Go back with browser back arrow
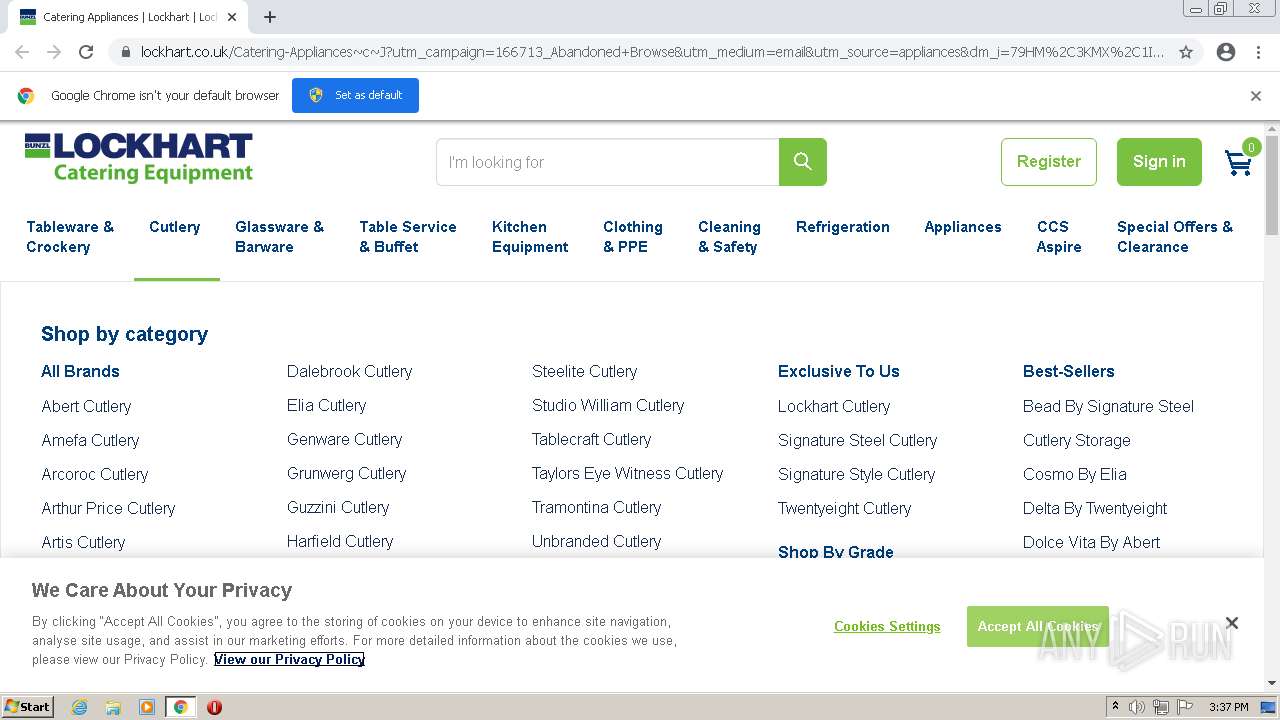The height and width of the screenshot is (720, 1280). click(x=22, y=52)
